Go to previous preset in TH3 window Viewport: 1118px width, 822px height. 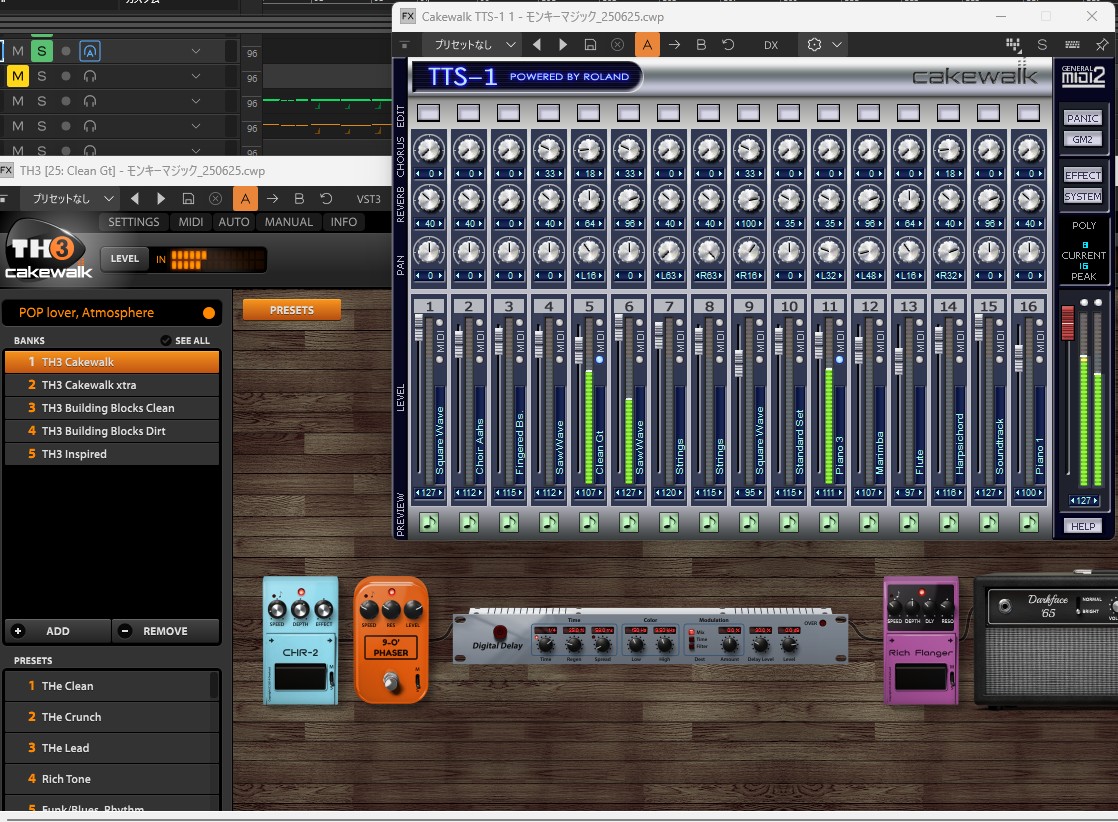pos(135,199)
